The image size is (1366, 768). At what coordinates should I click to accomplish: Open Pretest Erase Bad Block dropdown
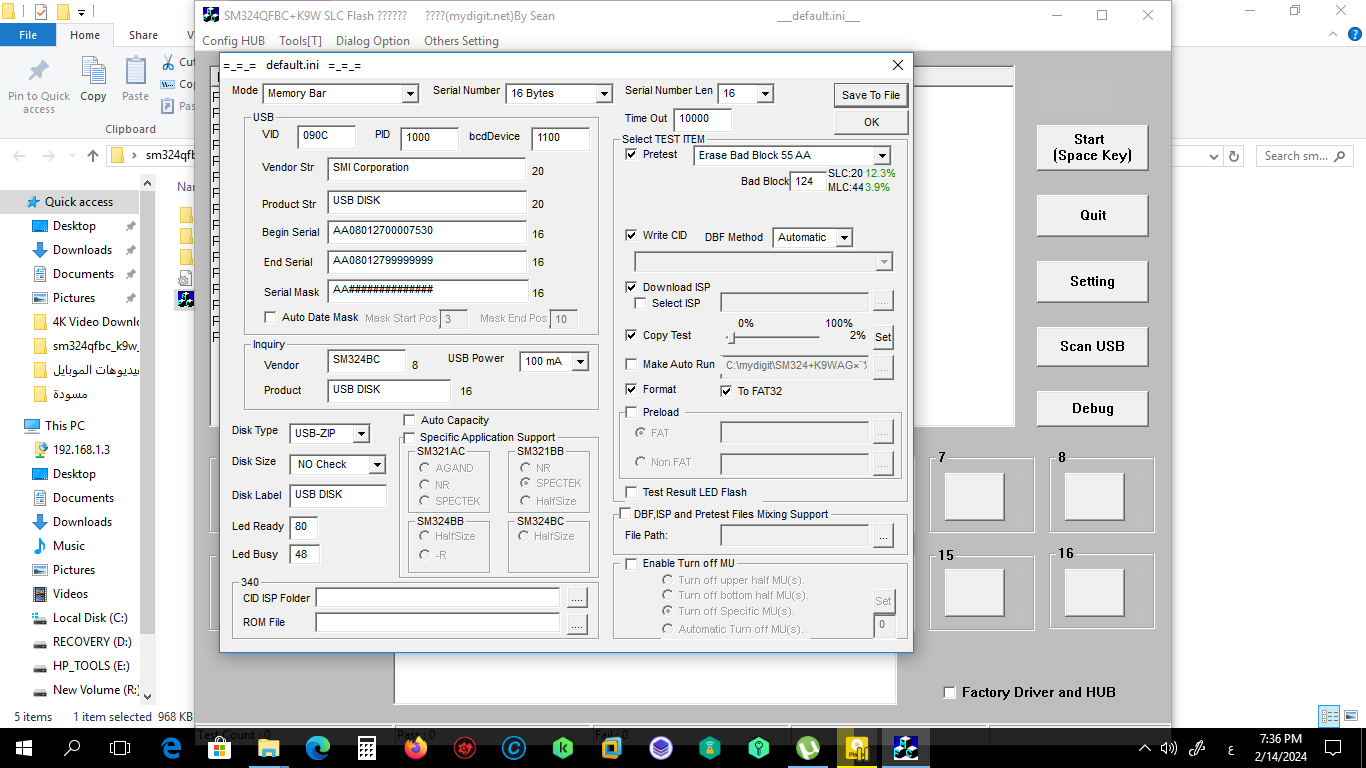pyautogui.click(x=881, y=156)
